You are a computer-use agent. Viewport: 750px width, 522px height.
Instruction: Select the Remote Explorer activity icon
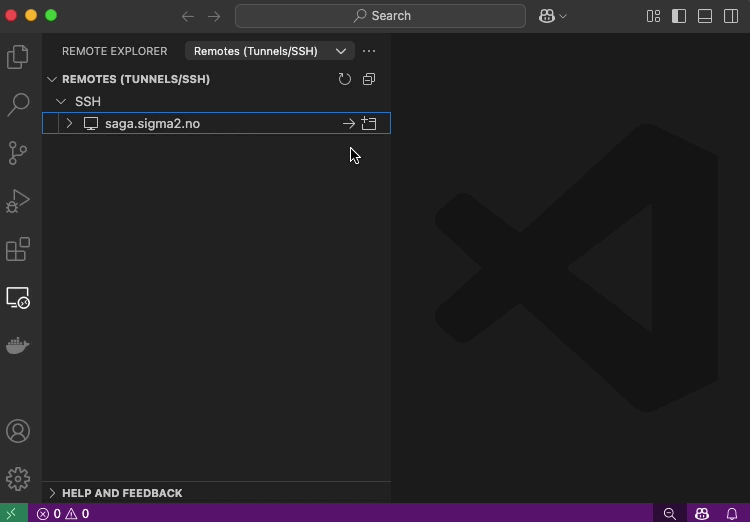point(18,298)
